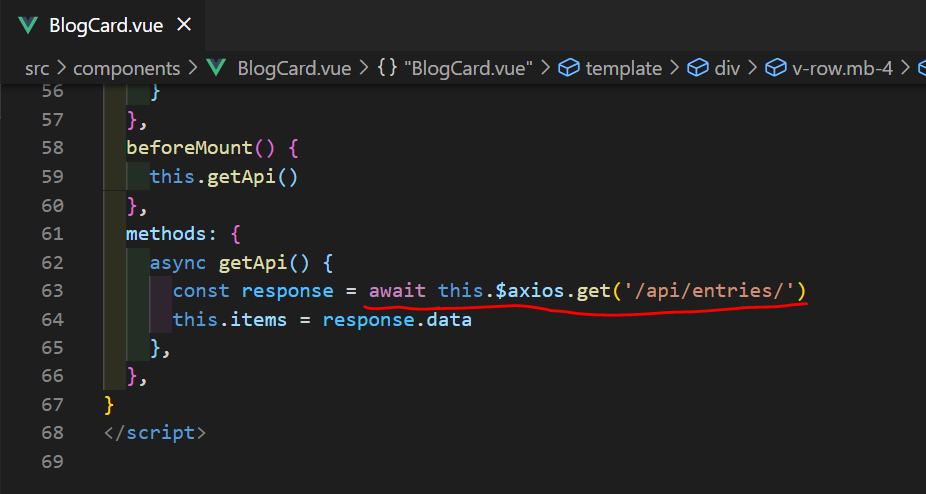Click the await keyword on line 63
Viewport: 926px width, 494px height.
click(x=397, y=291)
